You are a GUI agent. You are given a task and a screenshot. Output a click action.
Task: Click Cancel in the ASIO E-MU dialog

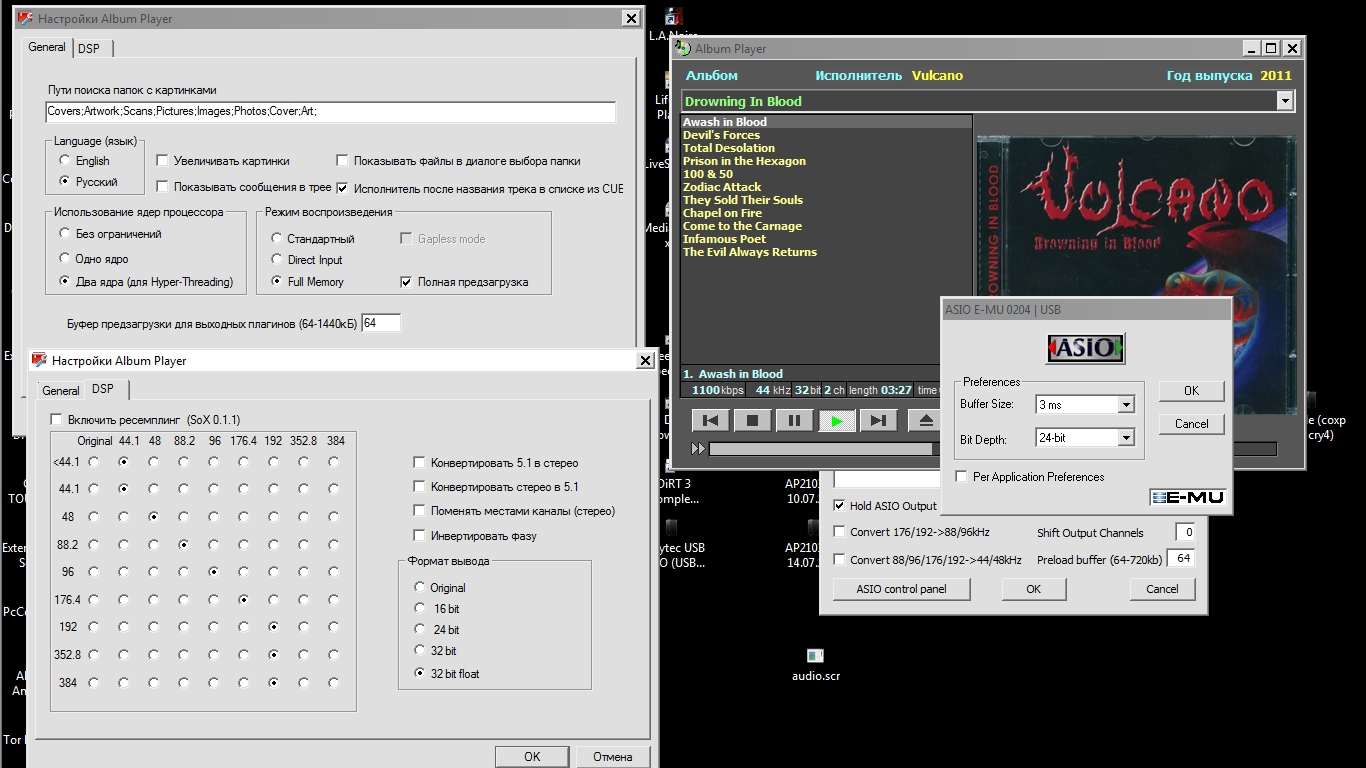[x=1191, y=424]
